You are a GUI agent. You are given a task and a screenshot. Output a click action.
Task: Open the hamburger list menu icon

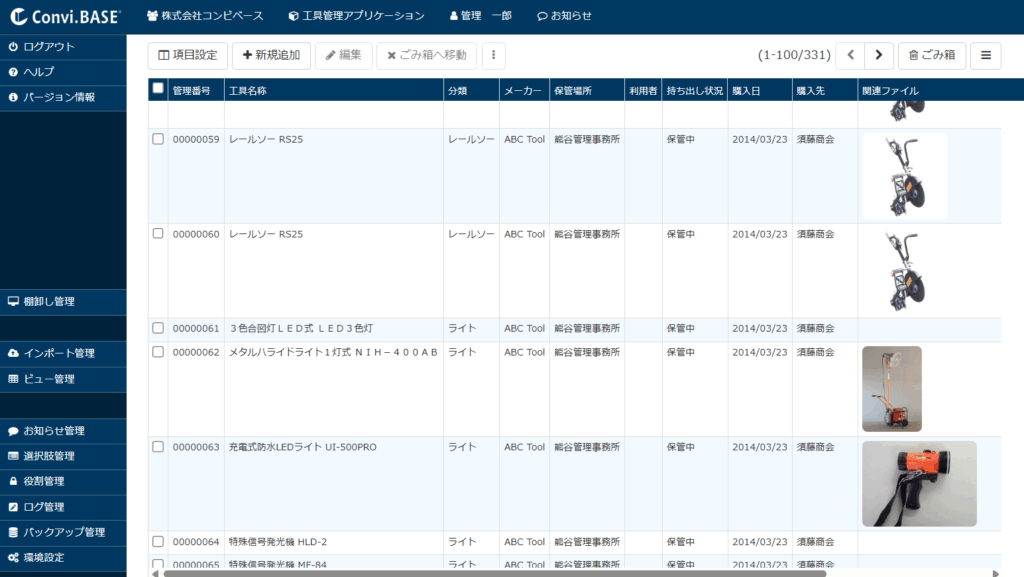point(985,56)
